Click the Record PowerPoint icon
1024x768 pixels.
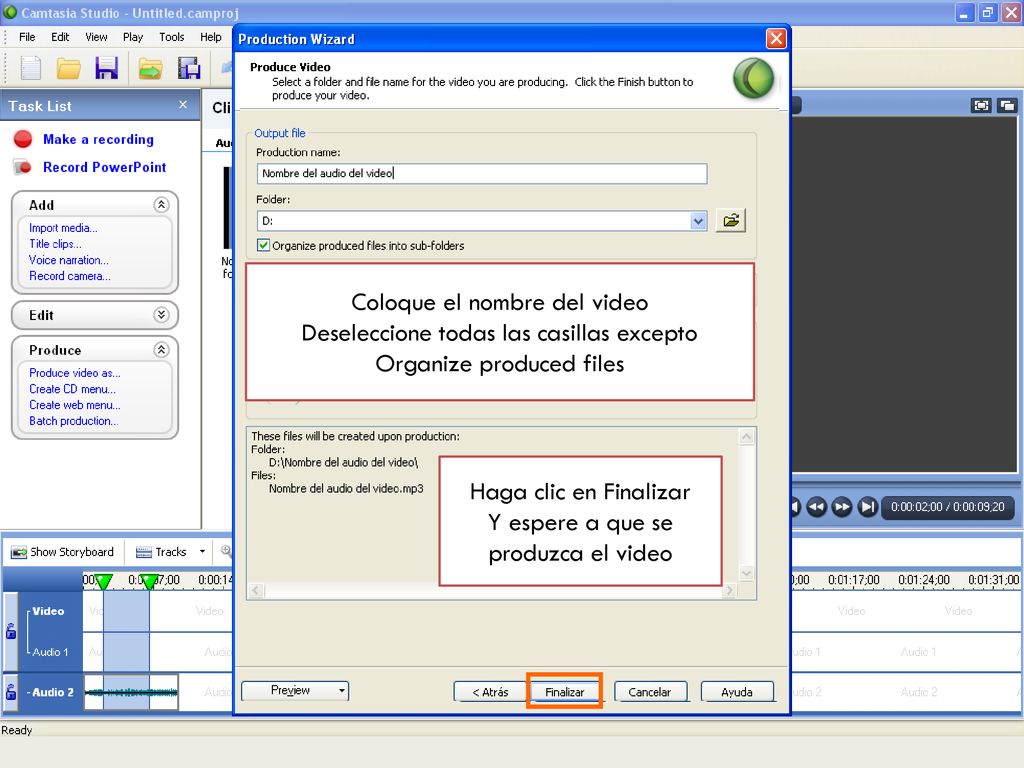coord(23,167)
